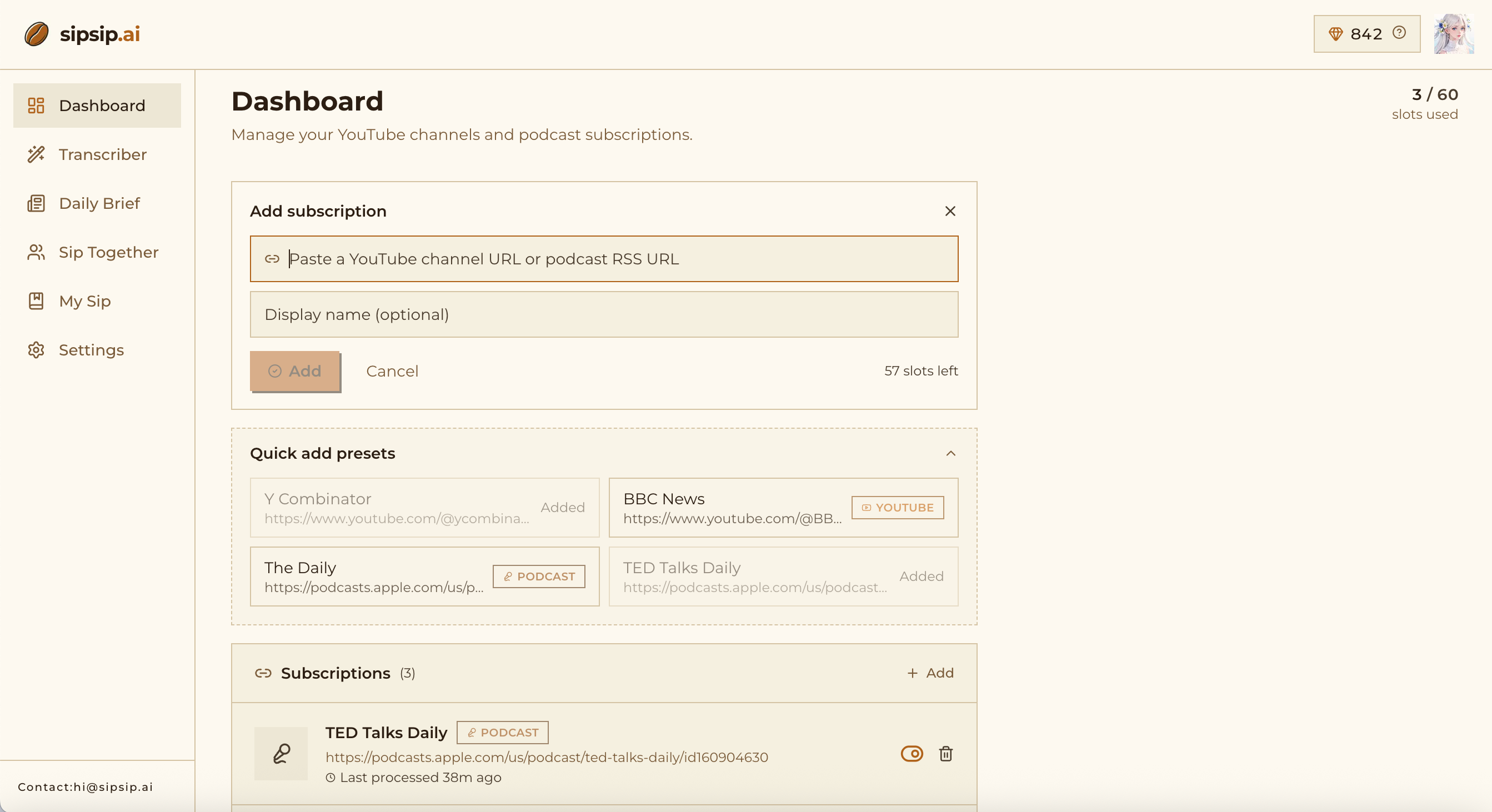Close the Add subscription panel
1492x812 pixels.
click(x=950, y=211)
